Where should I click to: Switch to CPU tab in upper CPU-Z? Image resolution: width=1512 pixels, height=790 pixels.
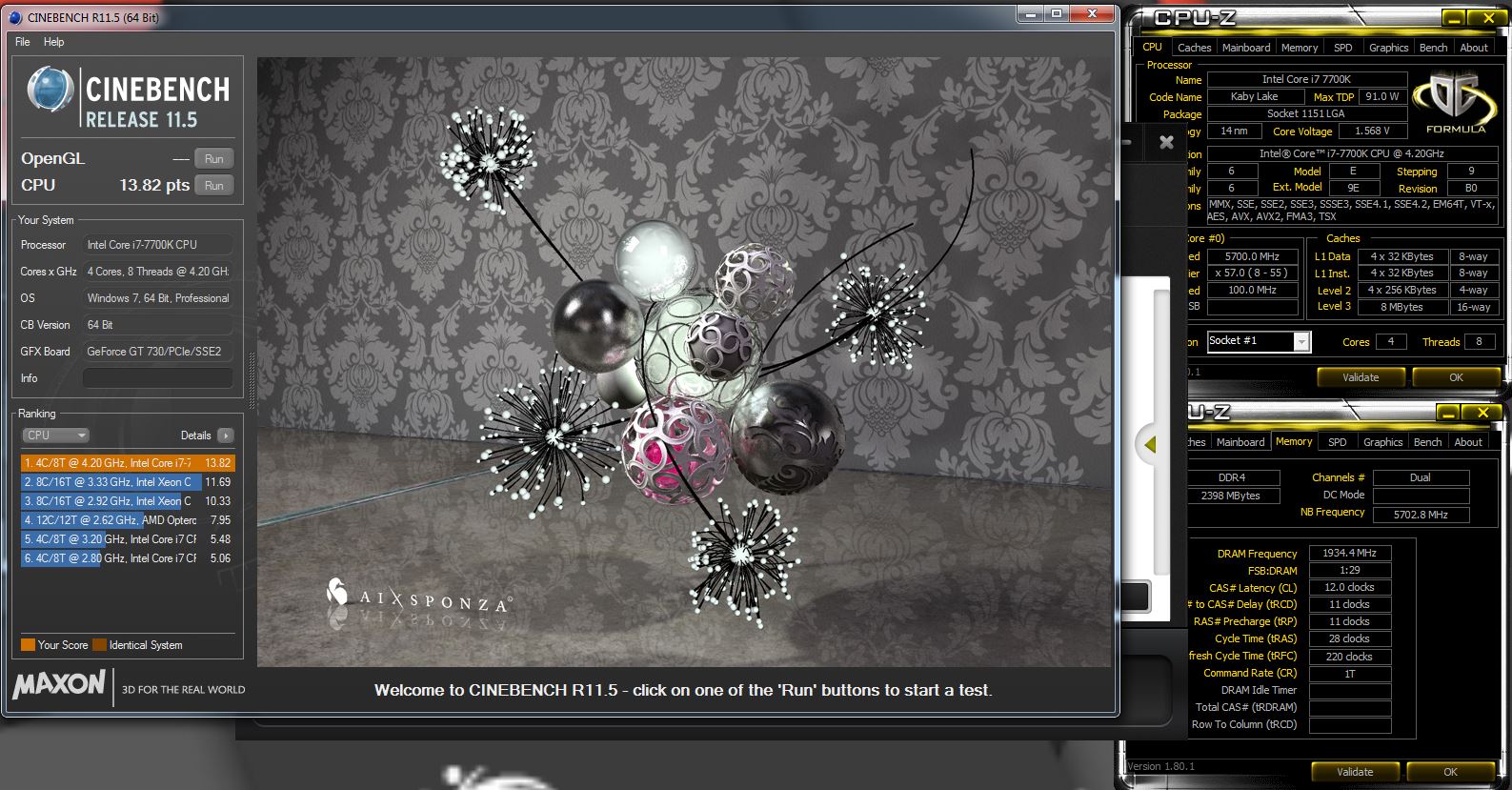1152,47
